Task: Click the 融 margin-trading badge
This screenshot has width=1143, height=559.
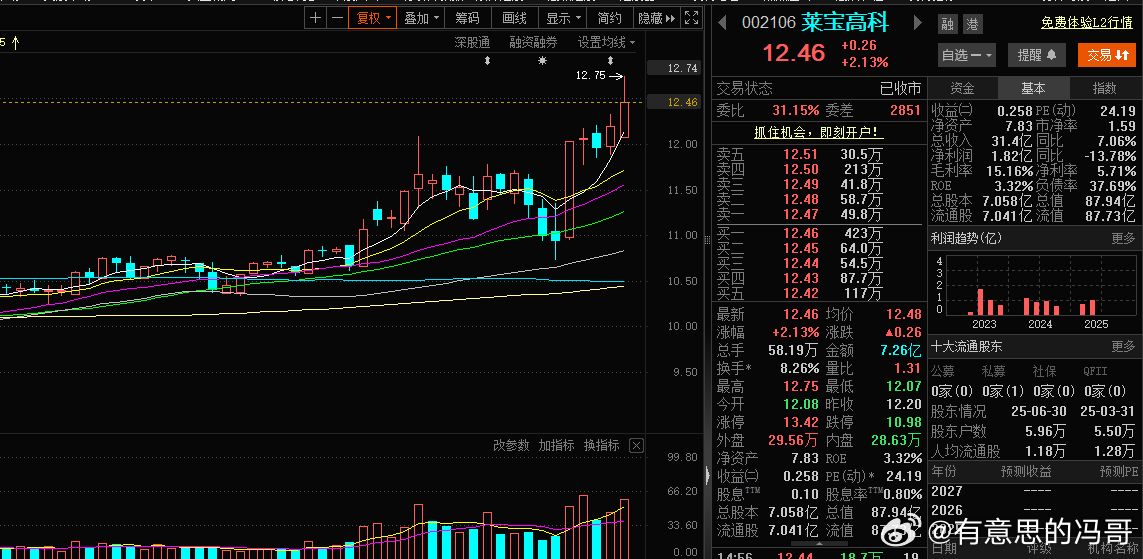Action: [948, 24]
